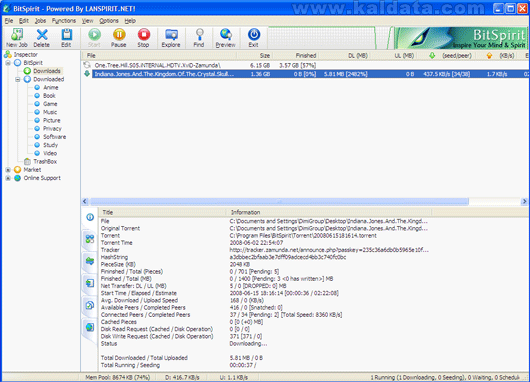Click the HashString value
530x382 pixels.
pos(288,257)
